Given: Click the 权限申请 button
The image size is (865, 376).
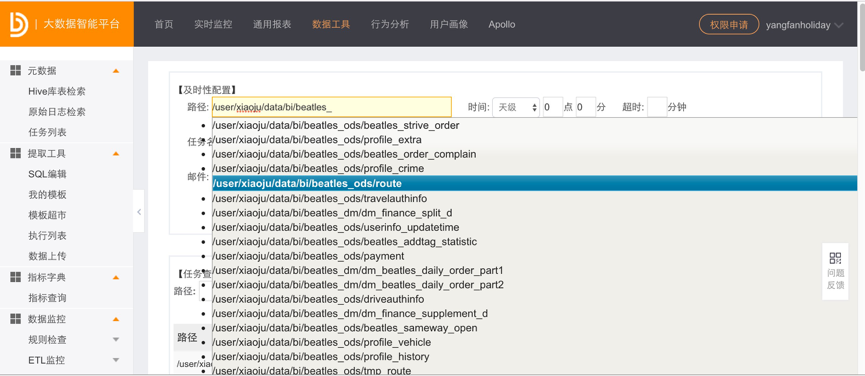Looking at the screenshot, I should pos(729,24).
